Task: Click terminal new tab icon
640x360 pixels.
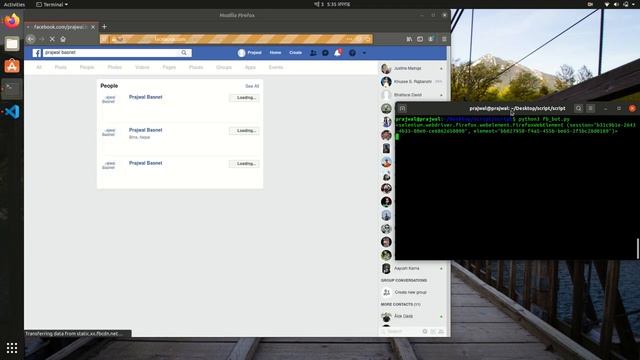Action: click(402, 109)
